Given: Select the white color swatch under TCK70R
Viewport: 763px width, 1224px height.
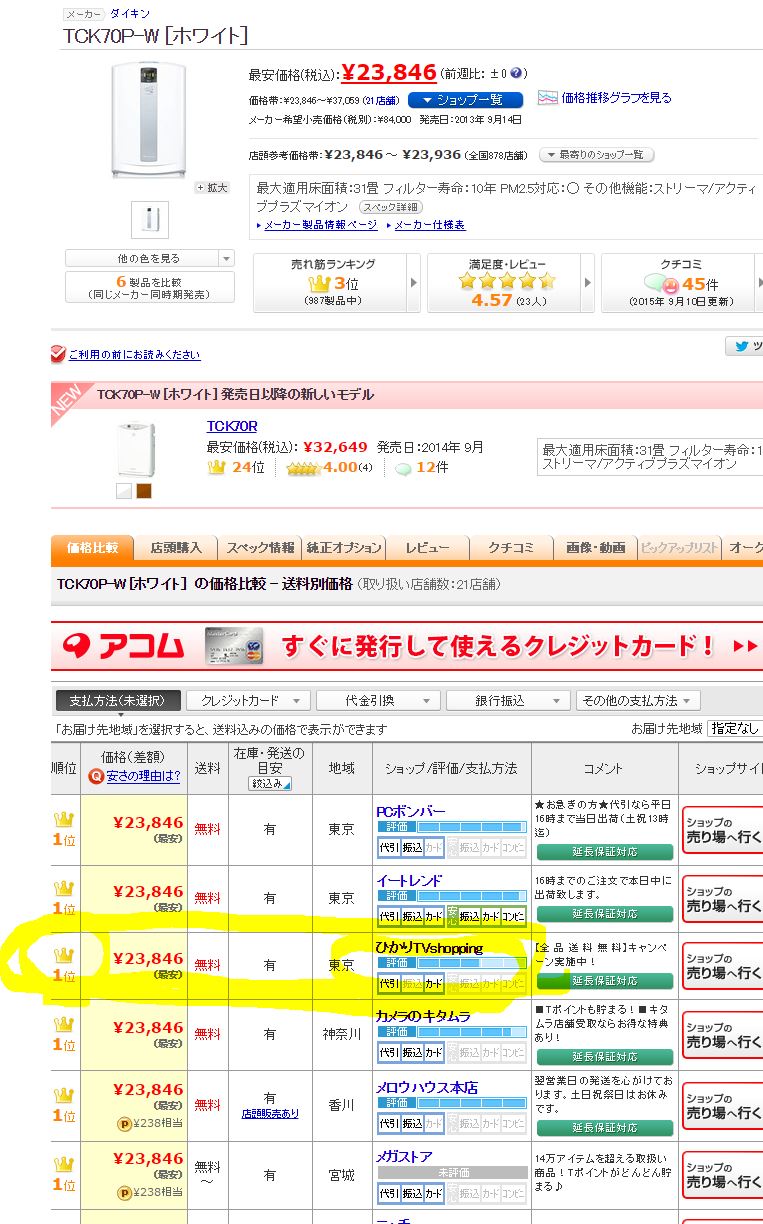Looking at the screenshot, I should pyautogui.click(x=124, y=491).
